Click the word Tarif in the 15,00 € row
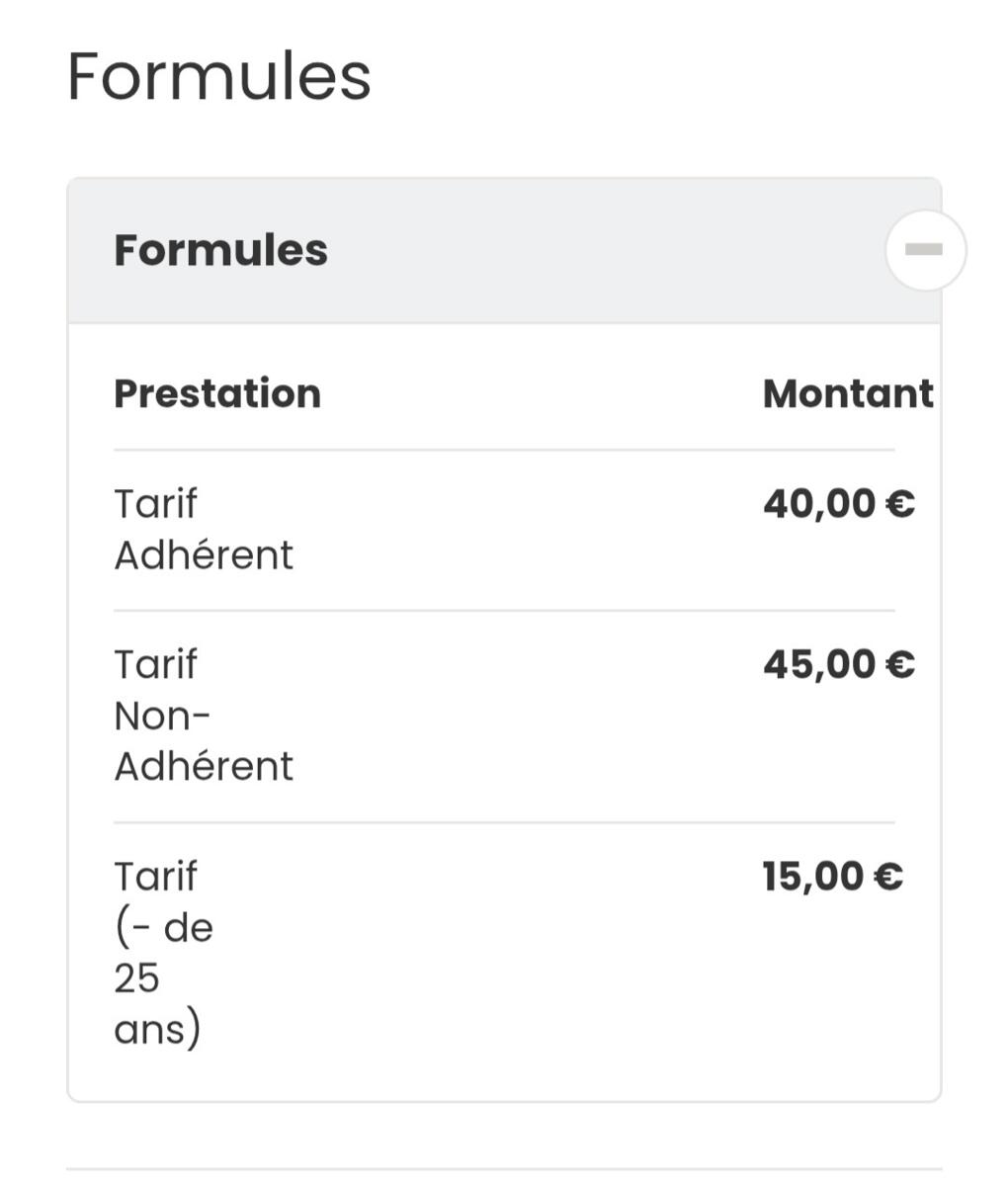This screenshot has height=1186, width=1008. coord(155,877)
